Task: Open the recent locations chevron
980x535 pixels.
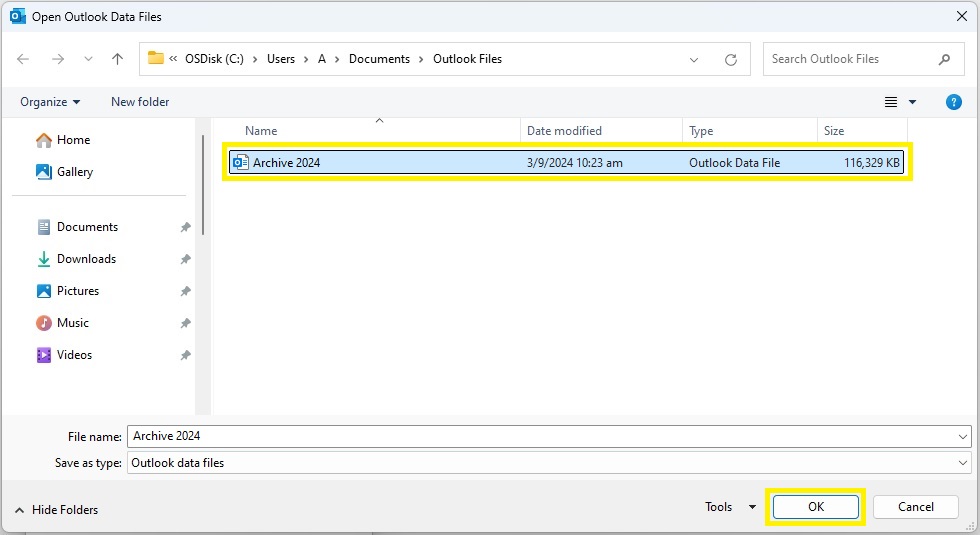Action: click(88, 59)
